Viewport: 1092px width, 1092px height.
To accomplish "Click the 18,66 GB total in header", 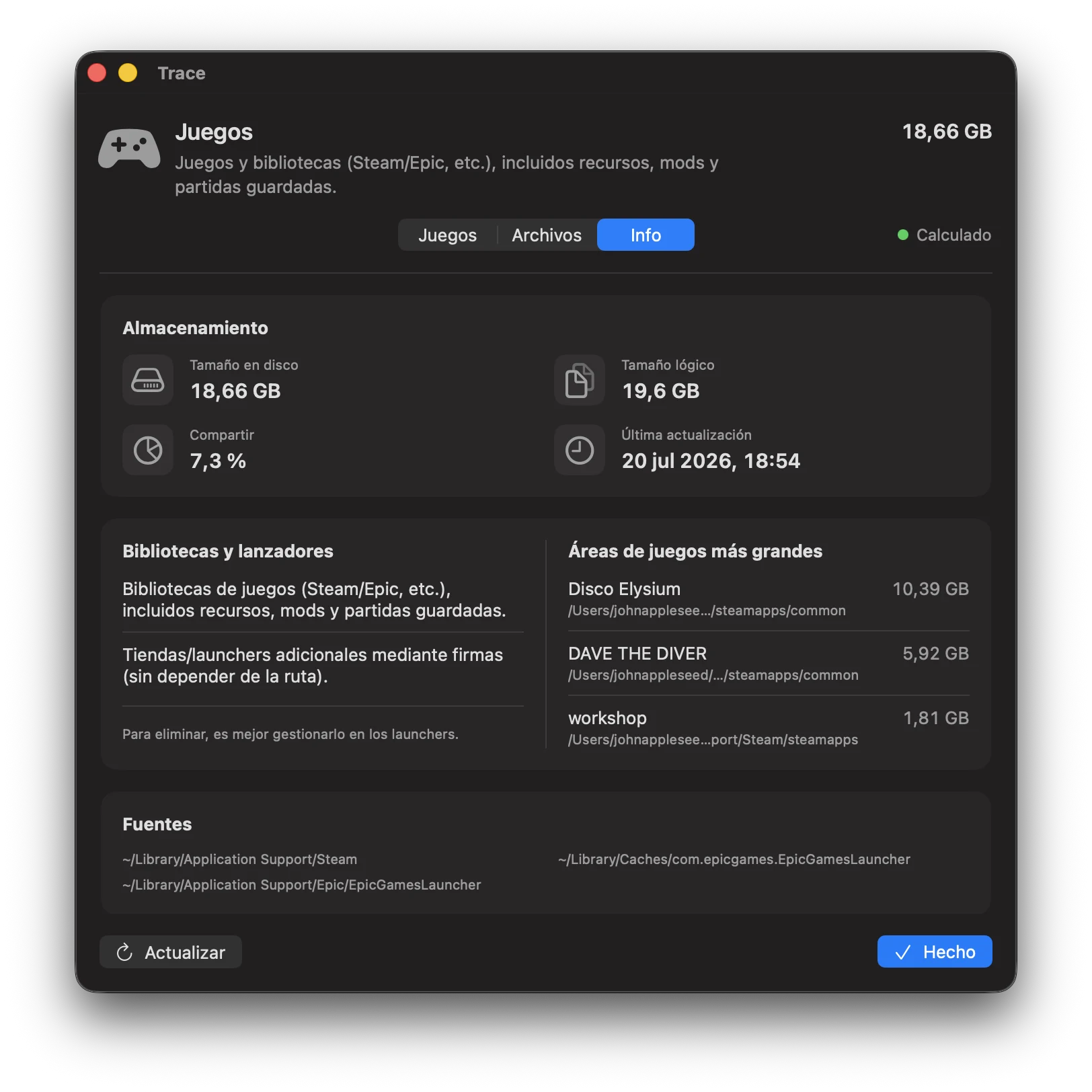I will pyautogui.click(x=947, y=131).
